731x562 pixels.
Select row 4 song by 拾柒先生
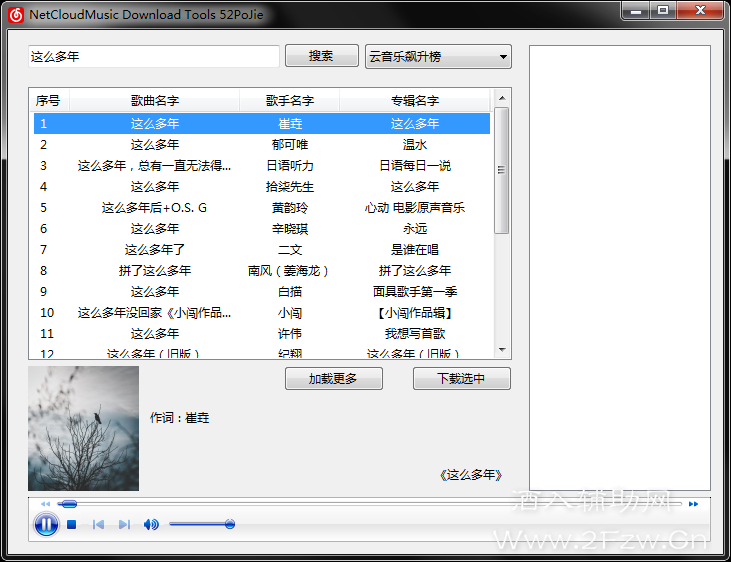pos(262,187)
